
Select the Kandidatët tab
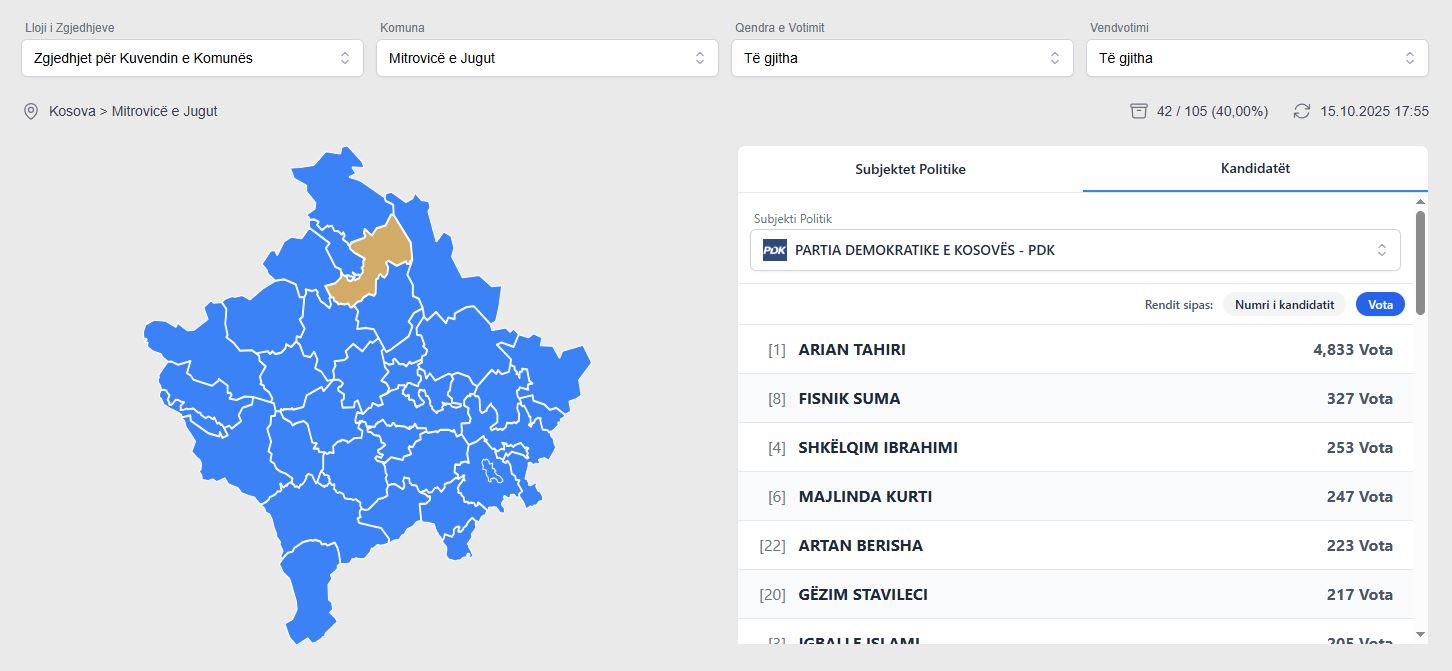click(x=1255, y=169)
